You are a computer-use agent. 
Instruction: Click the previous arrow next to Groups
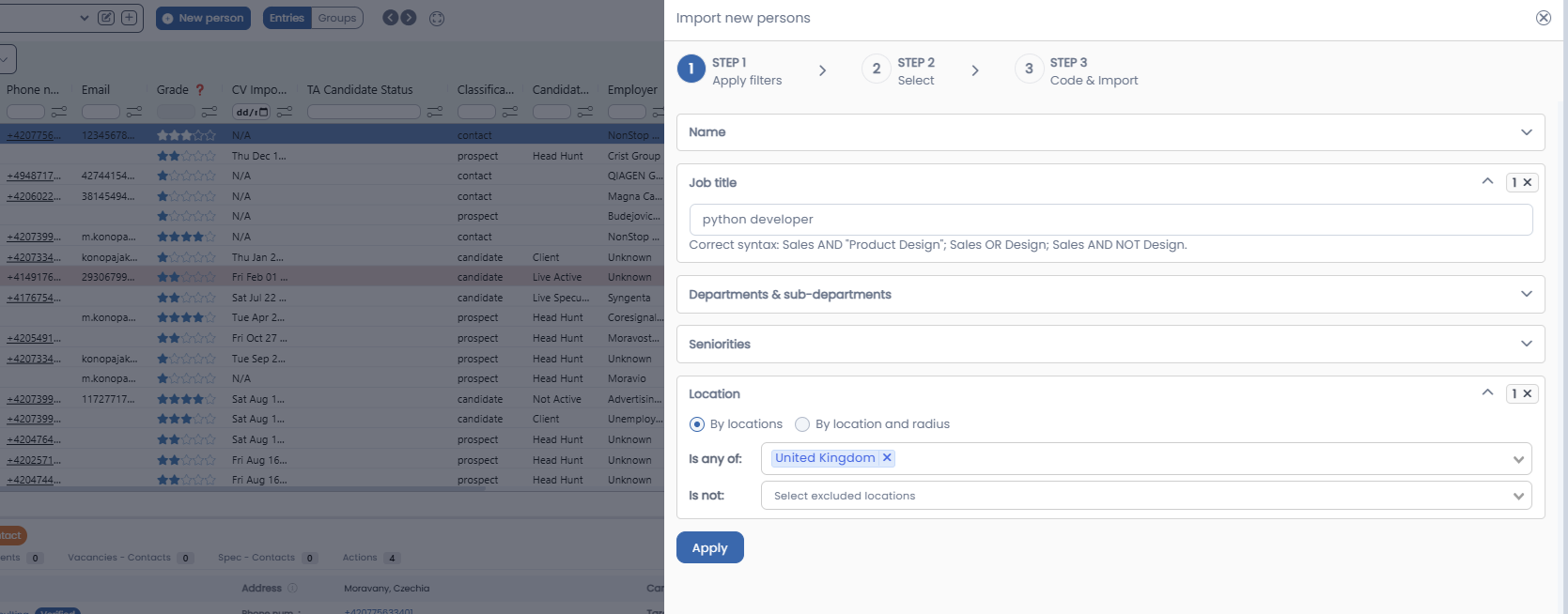click(391, 18)
